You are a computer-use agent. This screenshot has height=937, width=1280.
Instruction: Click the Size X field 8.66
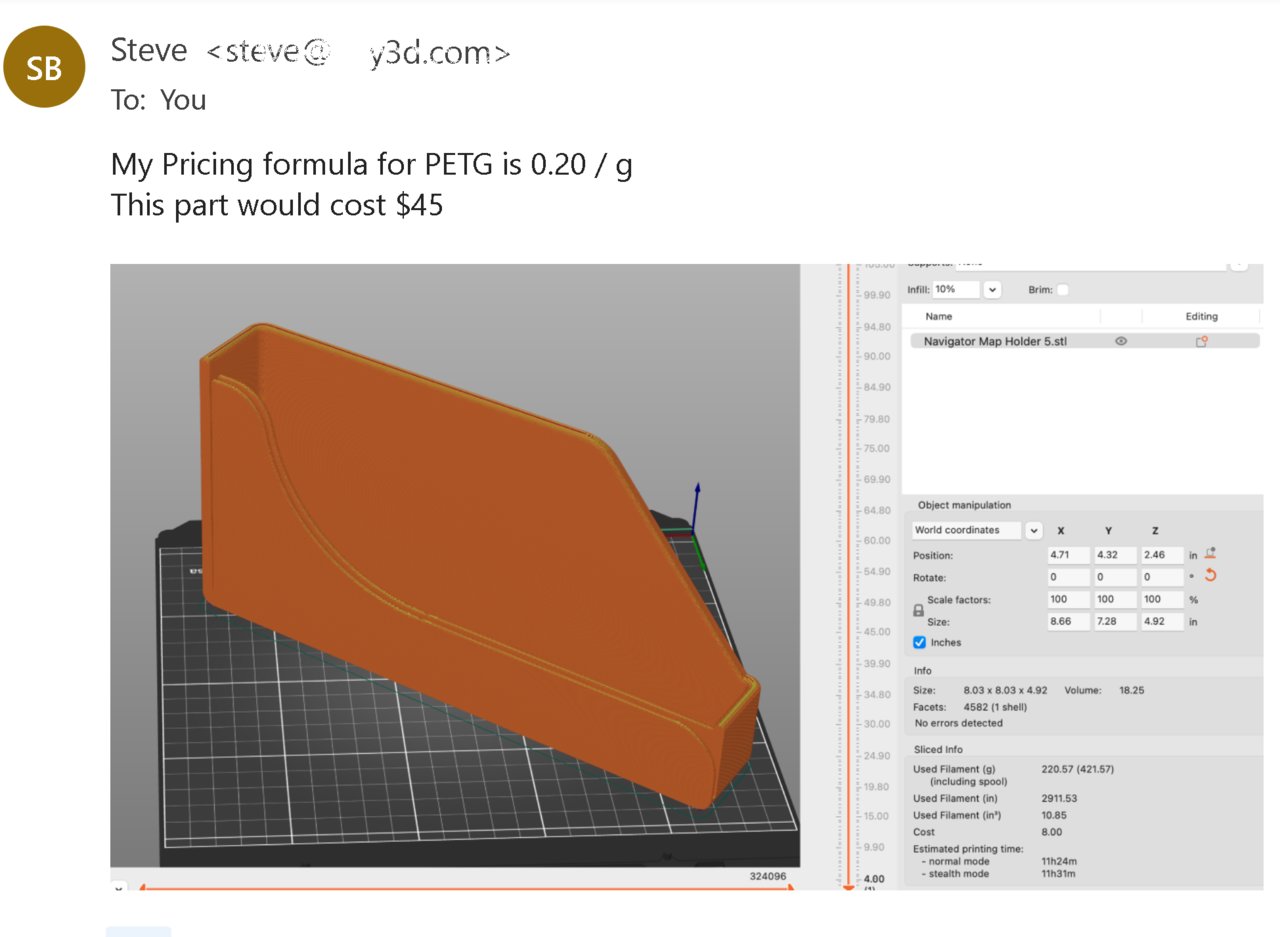(x=1068, y=622)
